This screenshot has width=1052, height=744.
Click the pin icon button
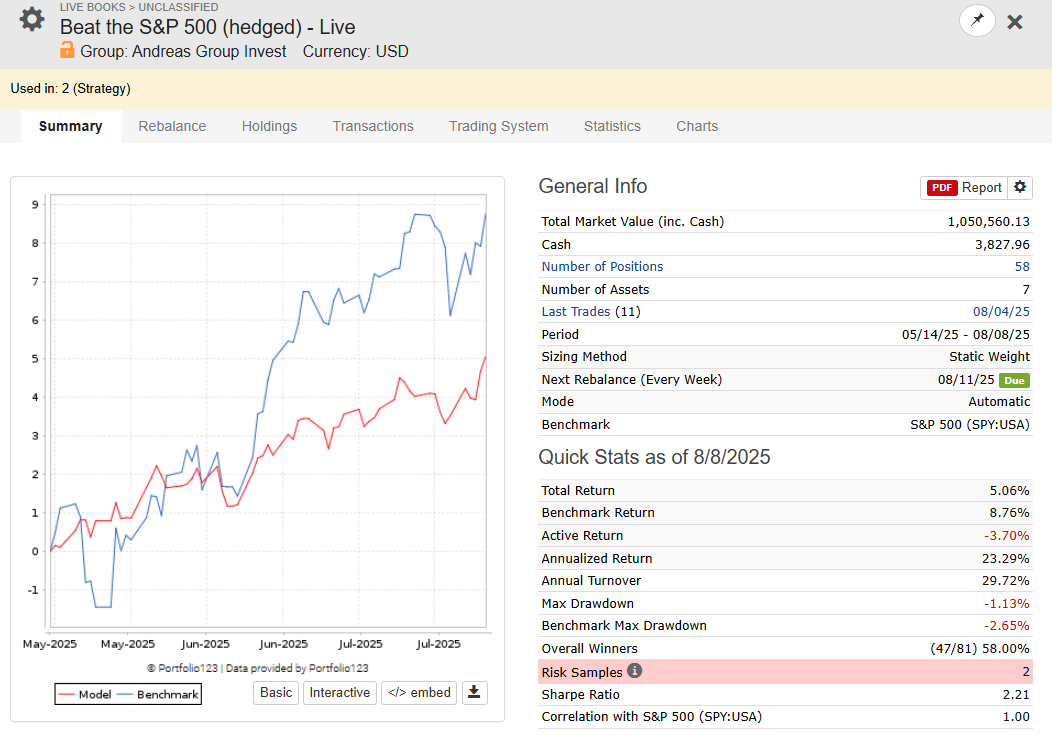977,20
